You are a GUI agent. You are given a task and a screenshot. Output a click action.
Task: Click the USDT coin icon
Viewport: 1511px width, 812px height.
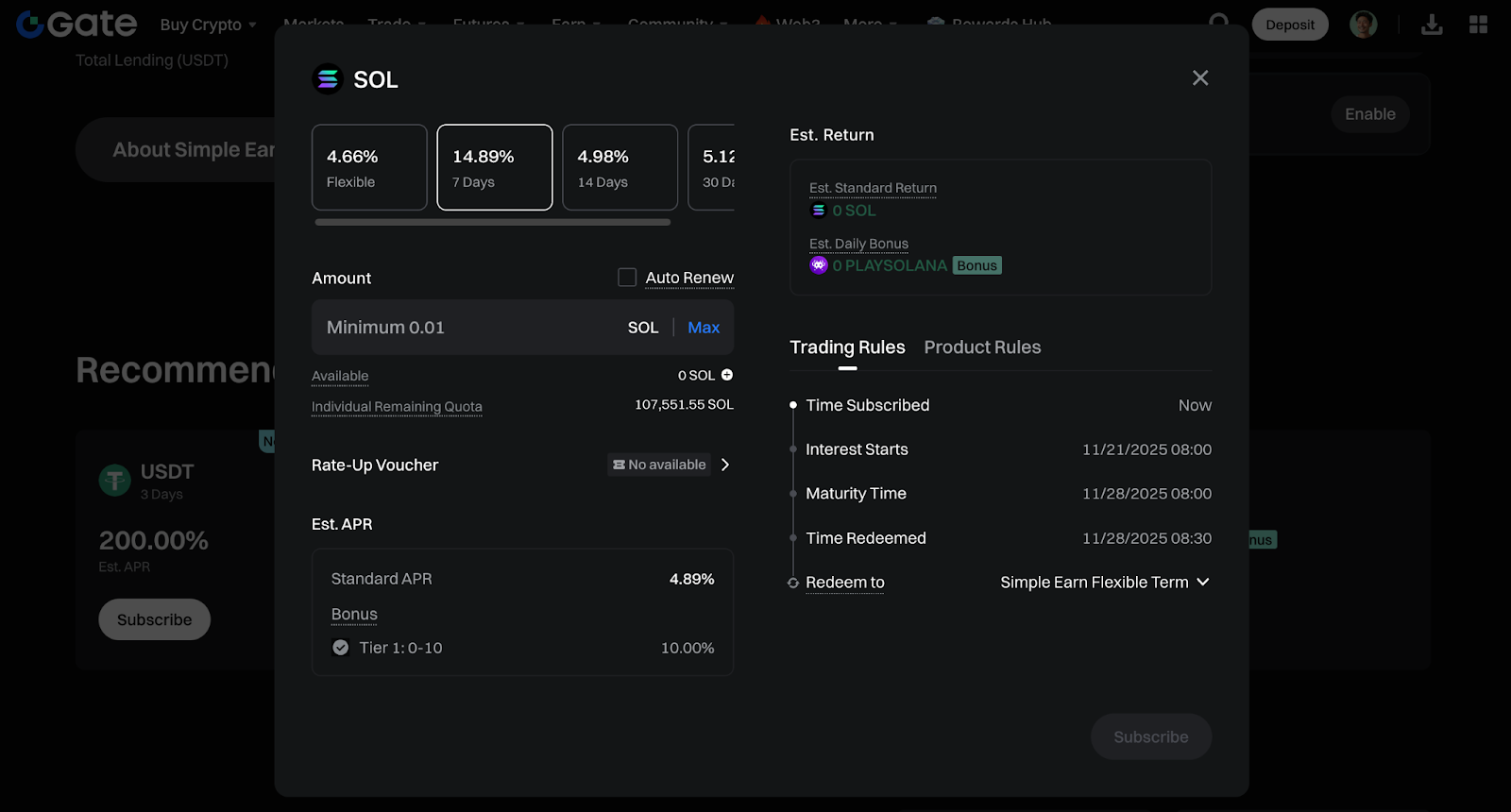[x=115, y=481]
